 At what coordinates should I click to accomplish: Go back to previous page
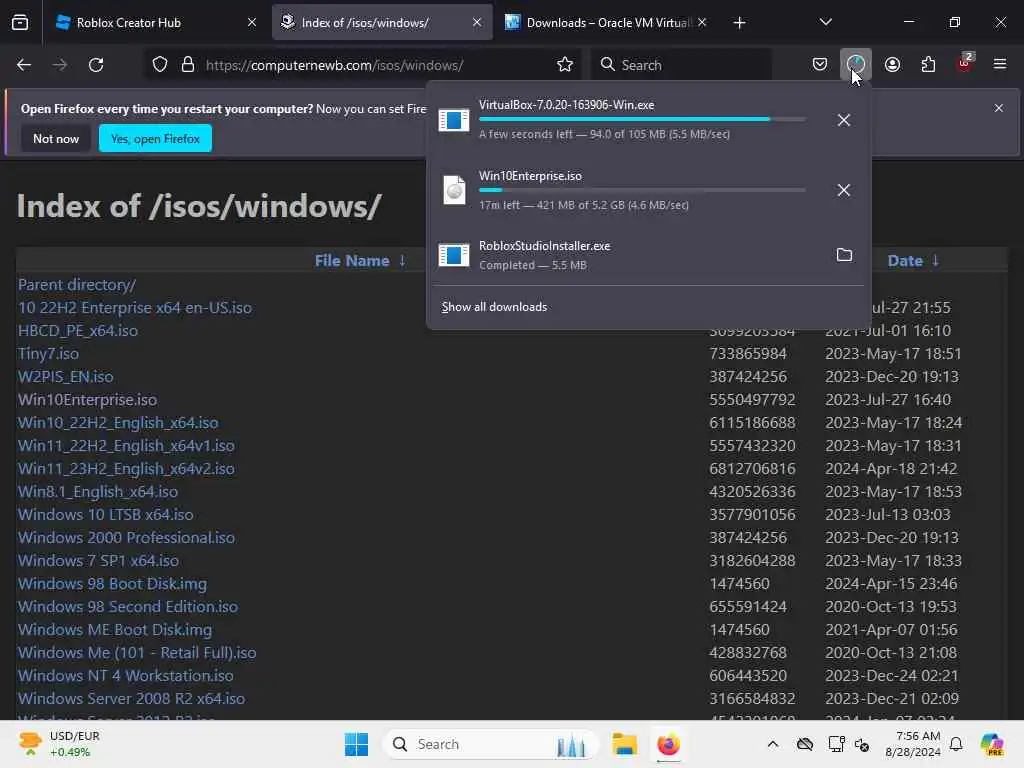pyautogui.click(x=24, y=65)
